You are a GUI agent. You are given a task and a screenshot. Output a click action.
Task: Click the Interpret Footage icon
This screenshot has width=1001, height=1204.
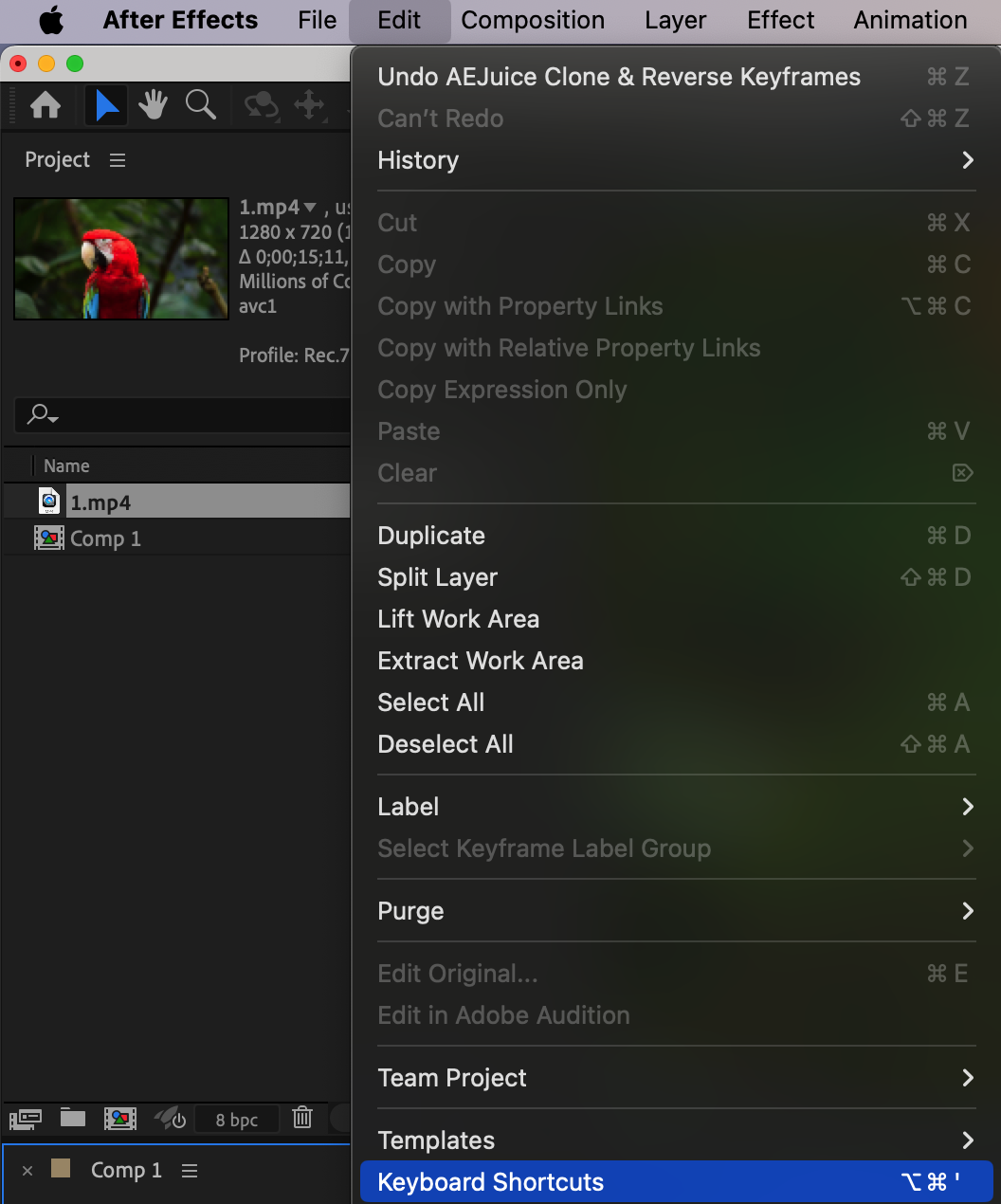coord(26,1119)
